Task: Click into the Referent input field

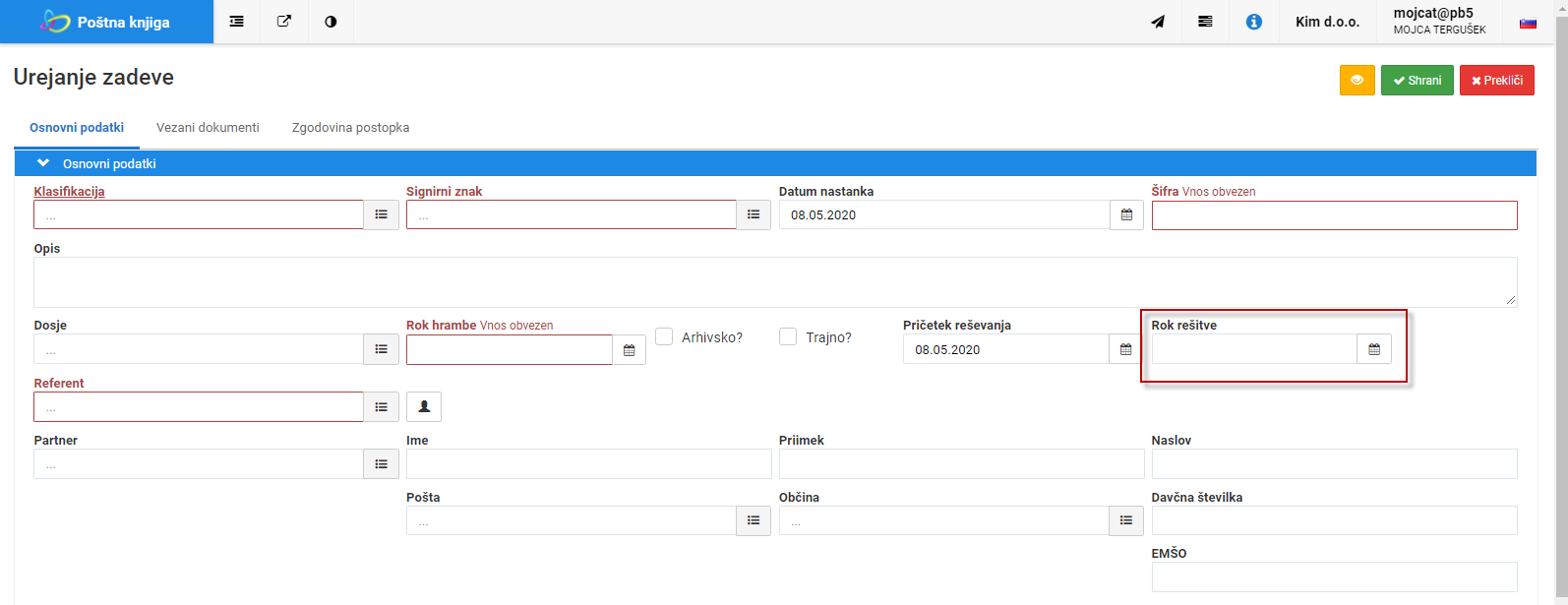Action: point(199,407)
